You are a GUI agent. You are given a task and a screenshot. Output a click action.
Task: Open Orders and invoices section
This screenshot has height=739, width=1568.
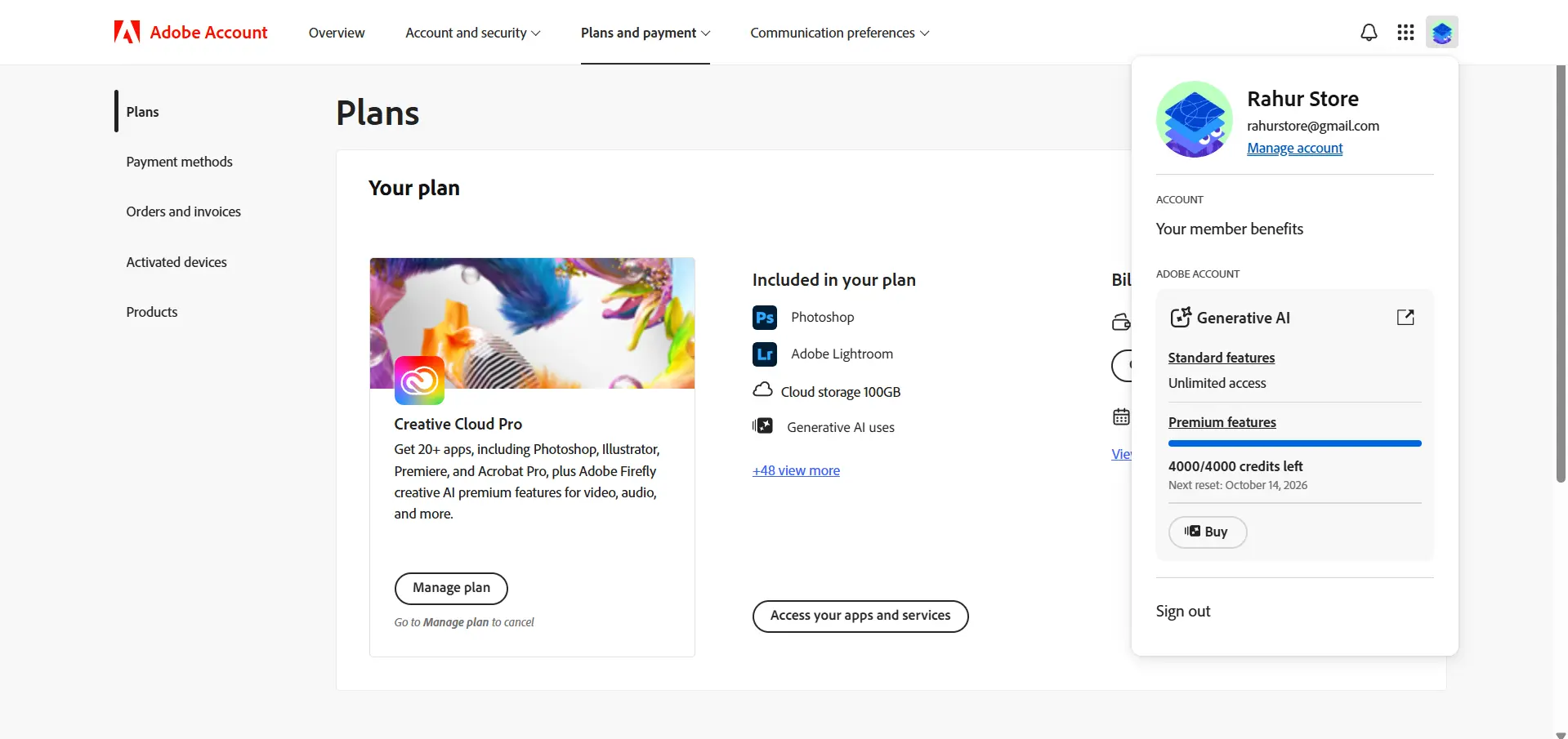[x=183, y=211]
